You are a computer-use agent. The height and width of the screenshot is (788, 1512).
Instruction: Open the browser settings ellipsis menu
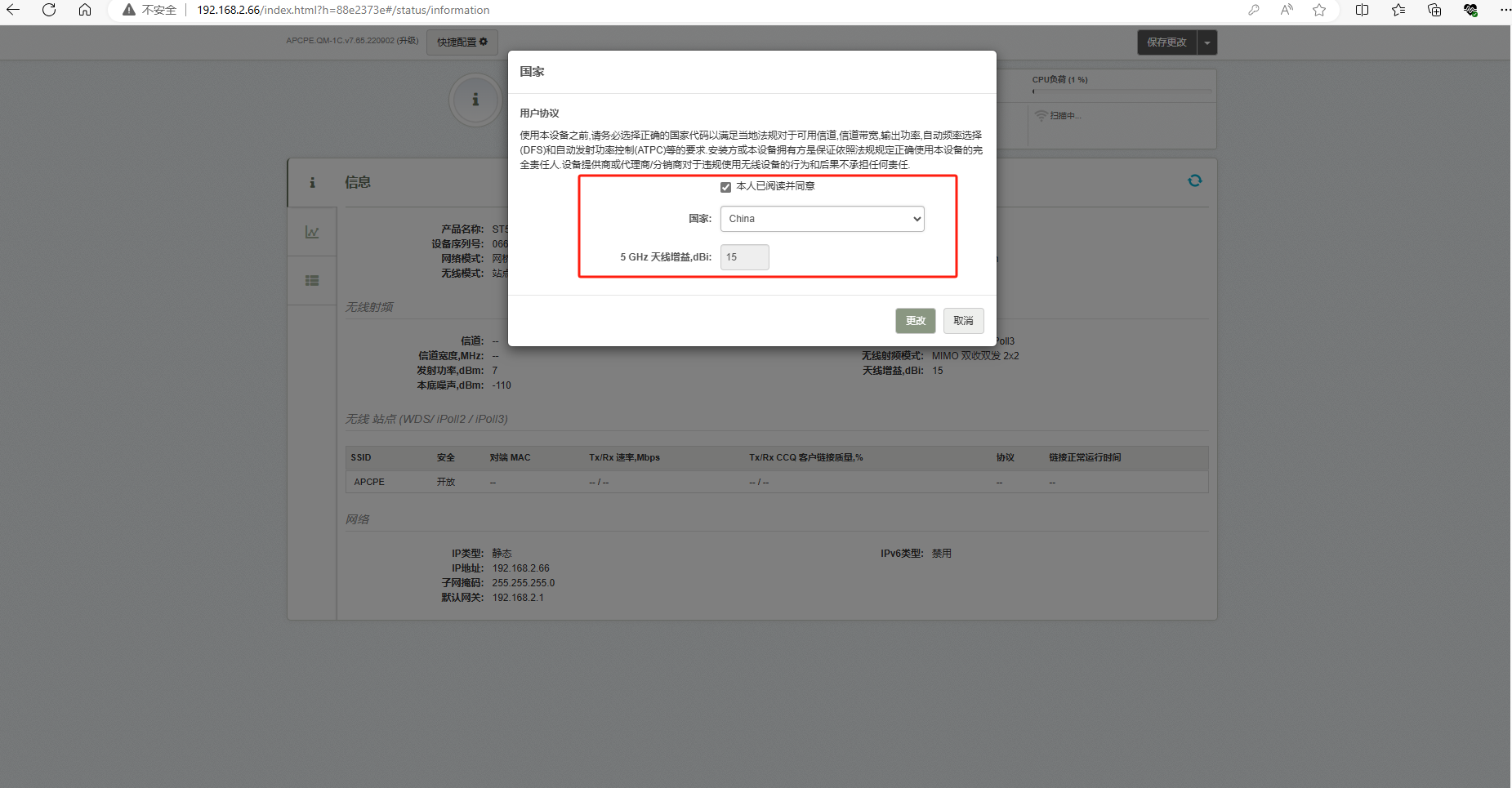tap(1505, 10)
